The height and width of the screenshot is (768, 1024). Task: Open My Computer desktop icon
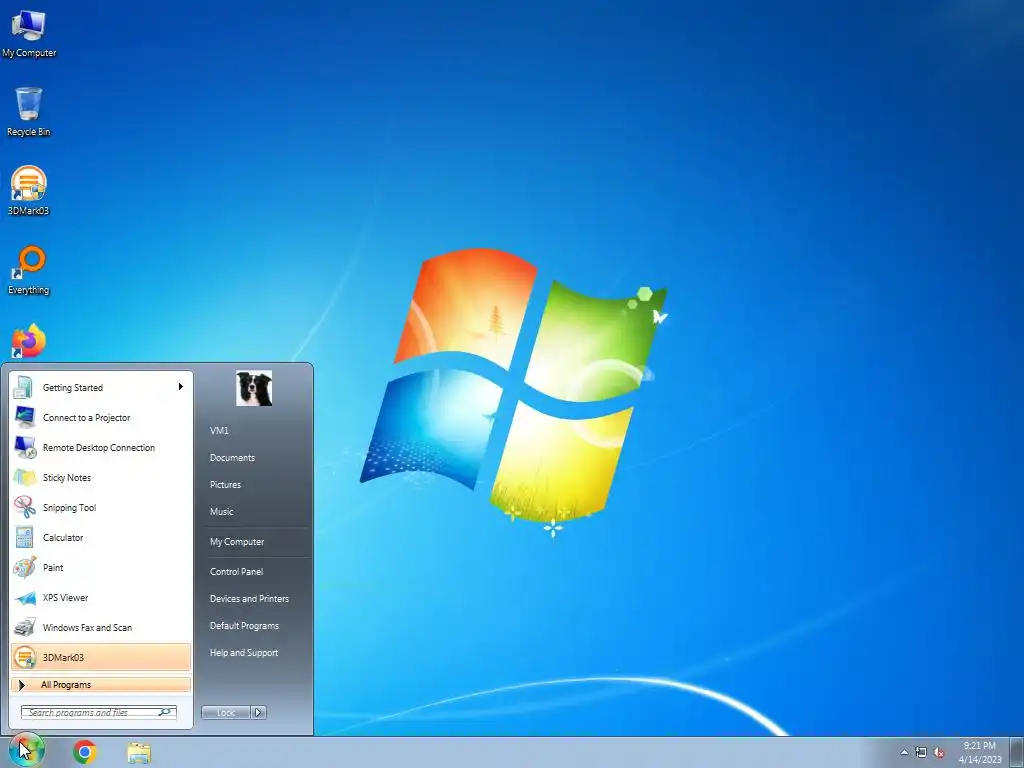point(28,34)
